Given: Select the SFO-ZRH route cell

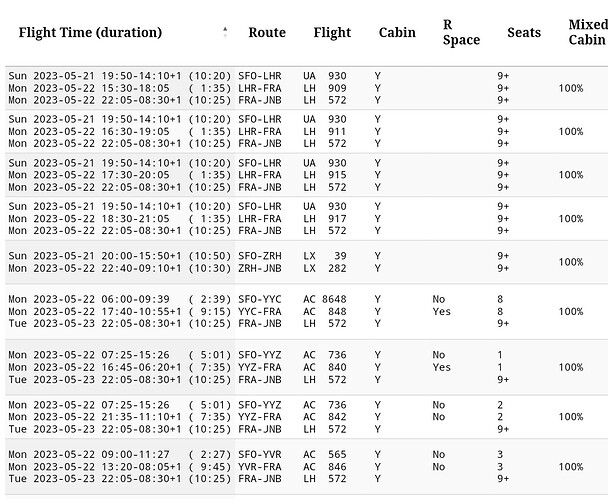Looking at the screenshot, I should point(265,256).
